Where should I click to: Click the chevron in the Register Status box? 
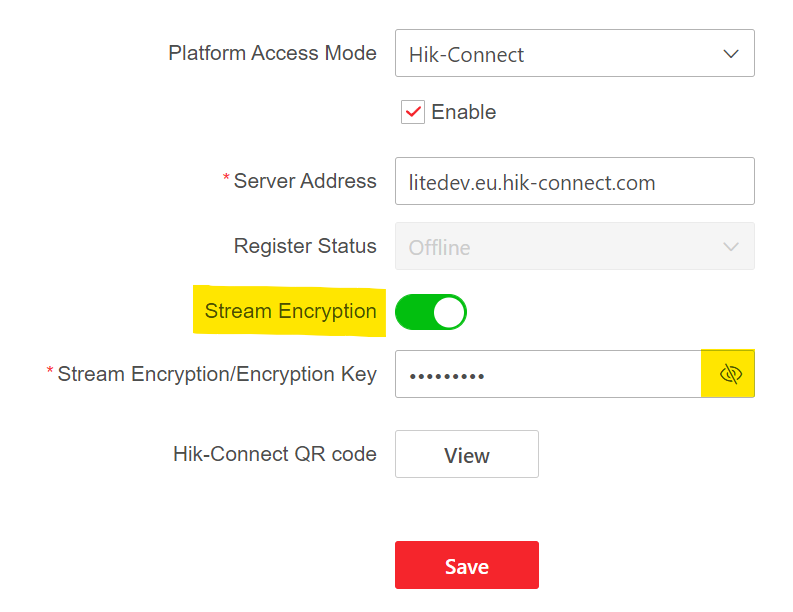pos(731,246)
